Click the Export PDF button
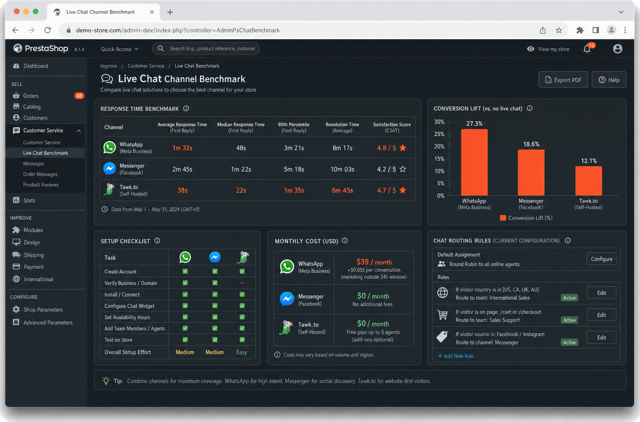The width and height of the screenshot is (640, 422). [x=563, y=80]
